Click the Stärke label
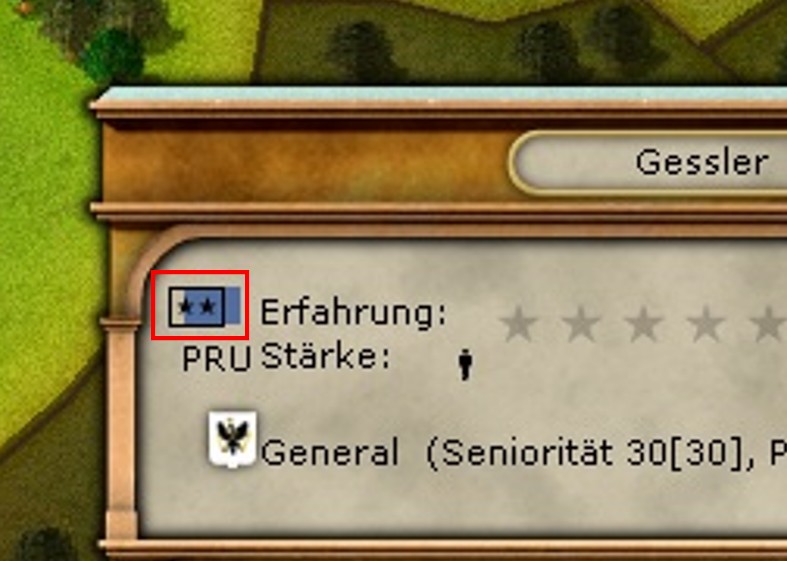The width and height of the screenshot is (787, 561). [x=325, y=357]
